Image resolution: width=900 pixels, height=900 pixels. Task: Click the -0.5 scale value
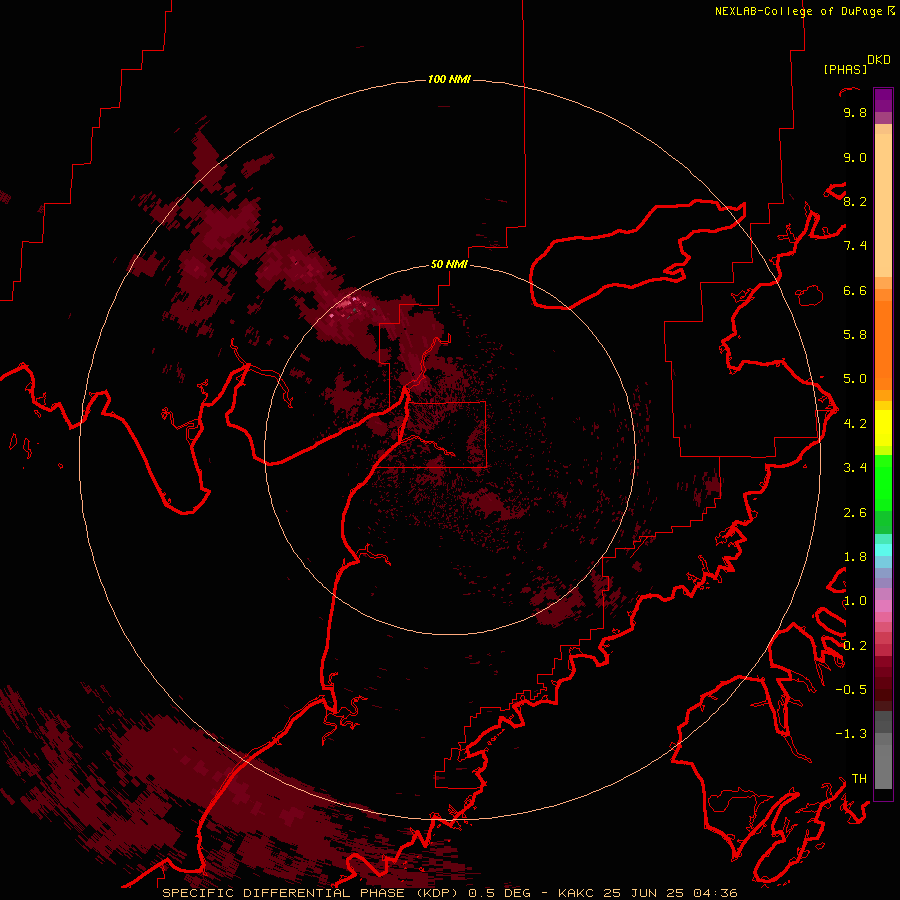pyautogui.click(x=851, y=690)
